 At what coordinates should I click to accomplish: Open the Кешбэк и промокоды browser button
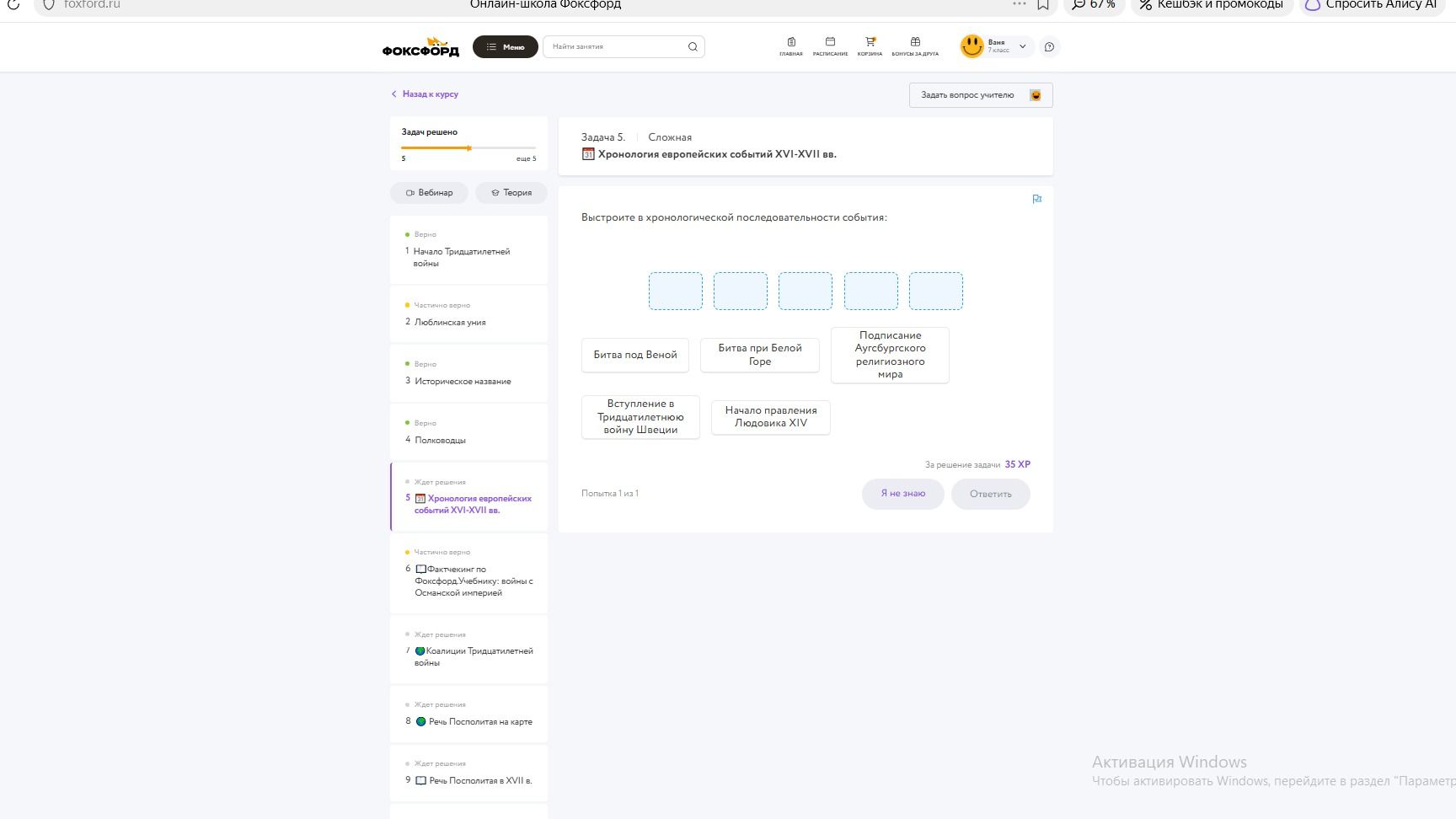point(1212,4)
